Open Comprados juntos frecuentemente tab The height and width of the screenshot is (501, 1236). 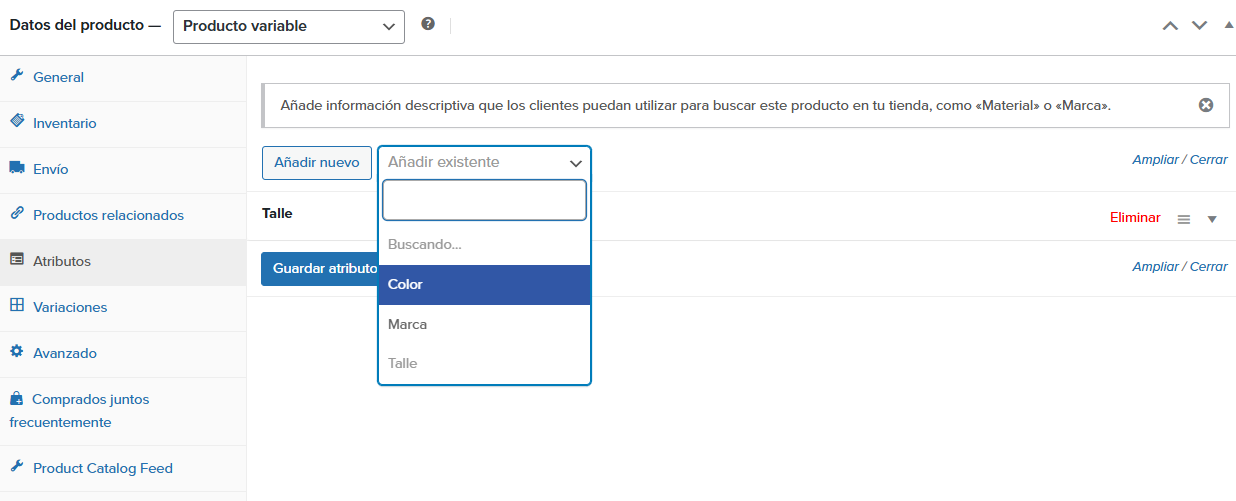123,411
